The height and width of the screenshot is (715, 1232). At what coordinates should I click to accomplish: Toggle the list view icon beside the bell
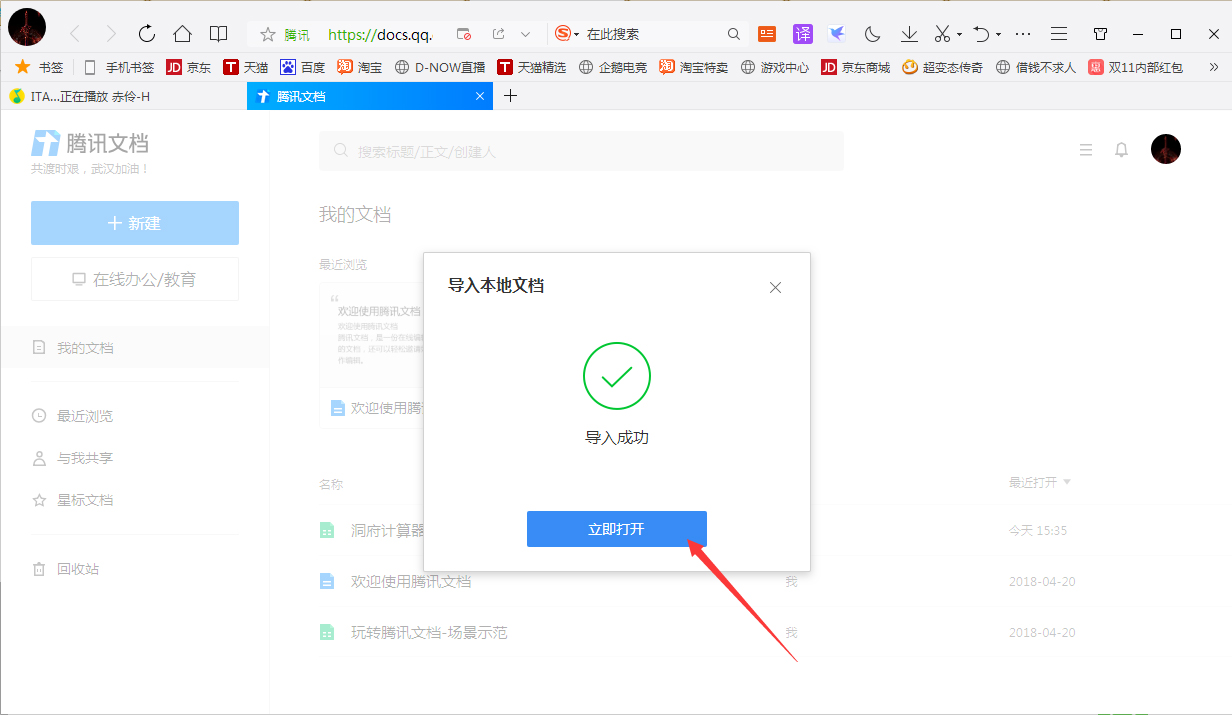click(x=1086, y=150)
